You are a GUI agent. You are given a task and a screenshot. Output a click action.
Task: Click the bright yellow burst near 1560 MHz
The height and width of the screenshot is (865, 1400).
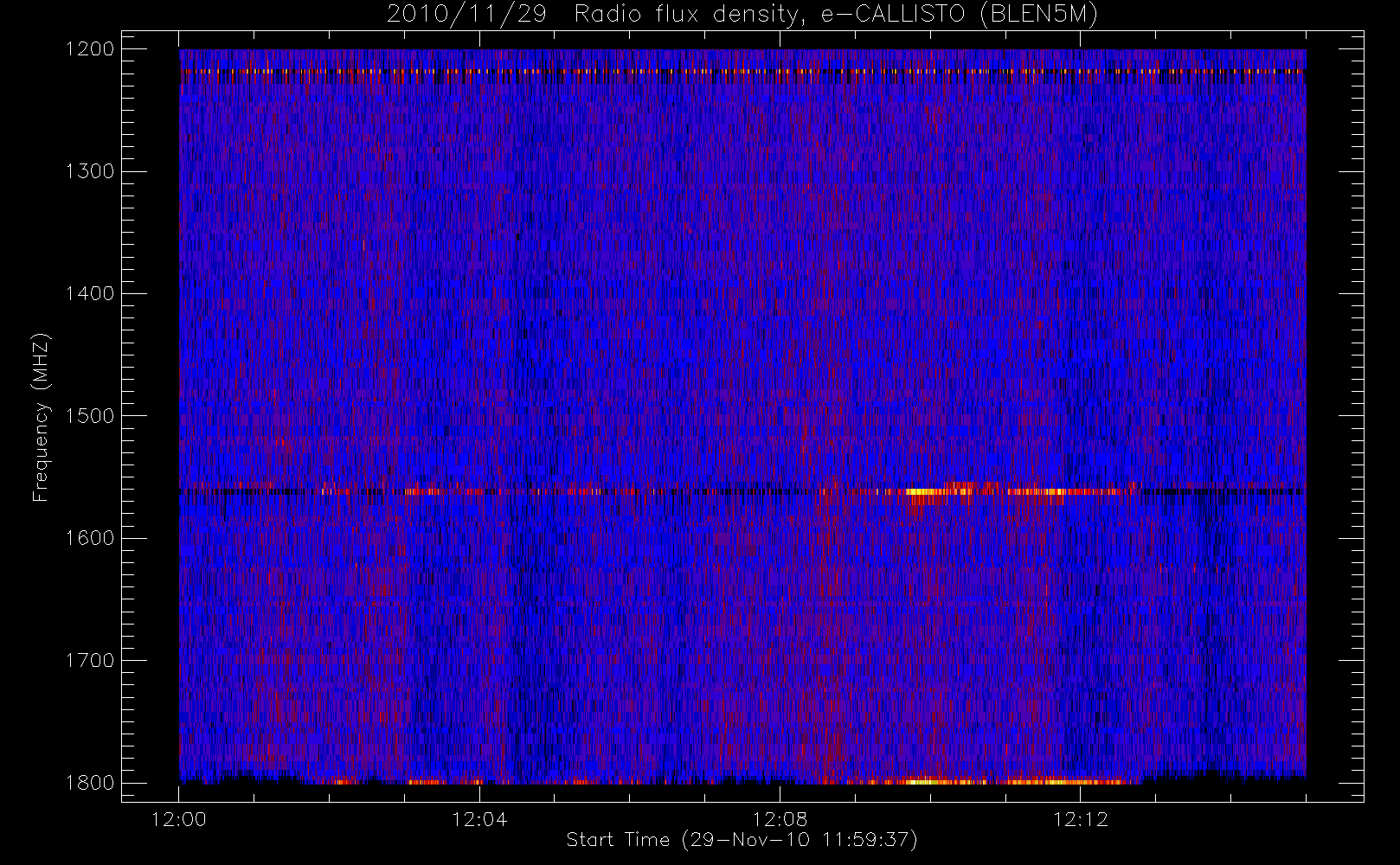click(x=939, y=492)
